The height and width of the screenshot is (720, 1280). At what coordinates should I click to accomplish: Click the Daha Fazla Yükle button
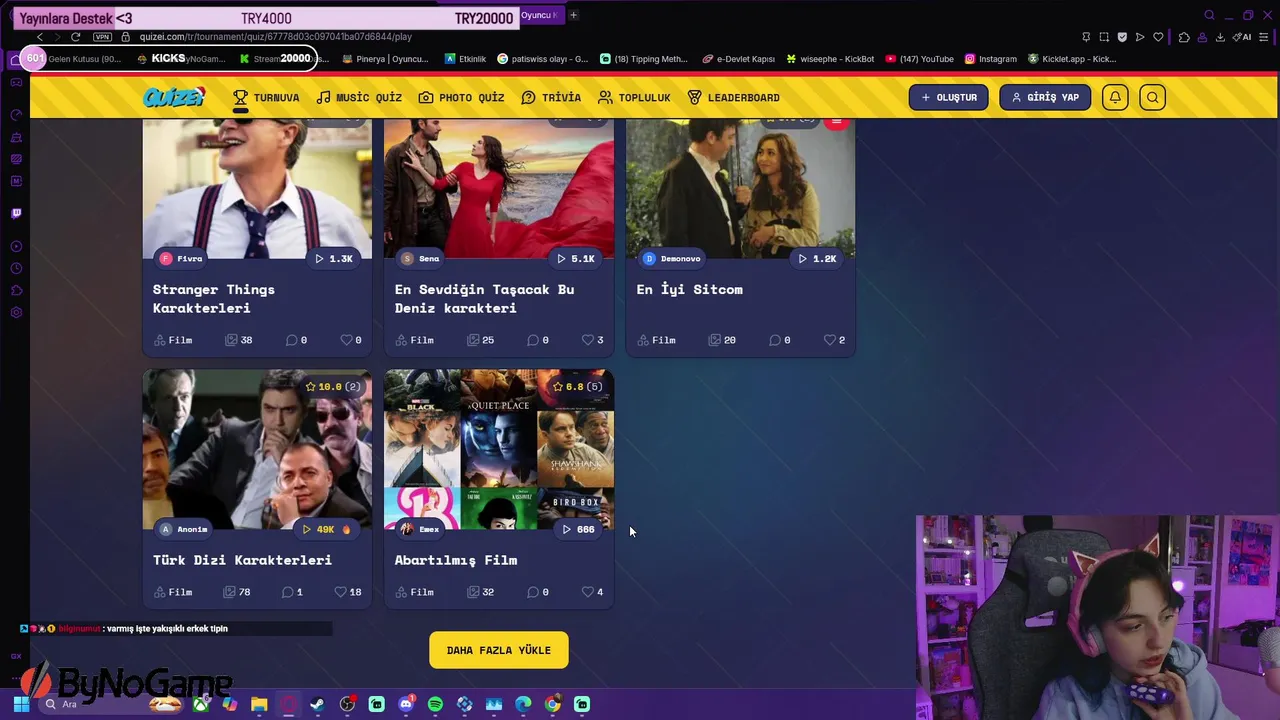point(499,650)
